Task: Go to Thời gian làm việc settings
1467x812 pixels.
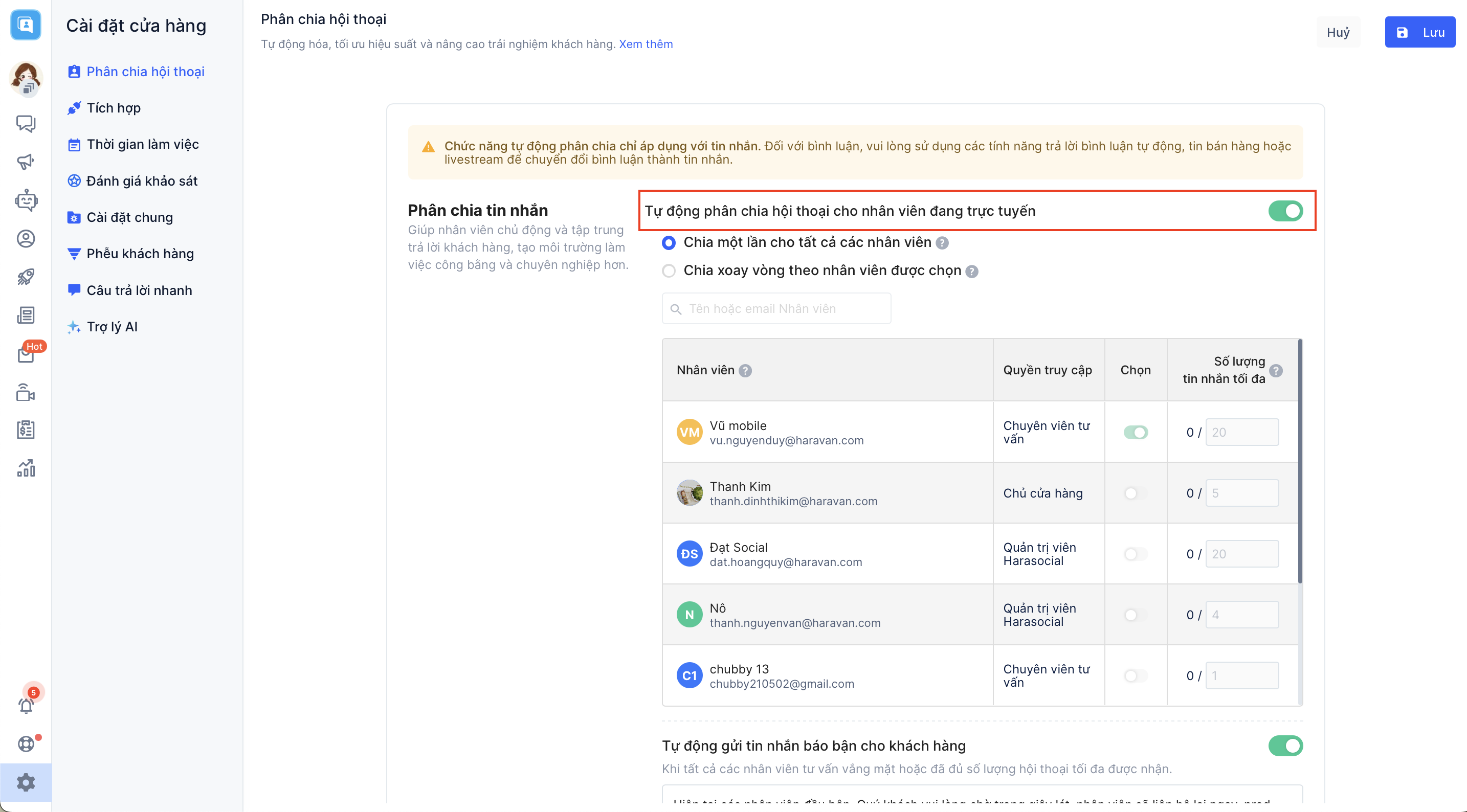Action: (142, 145)
